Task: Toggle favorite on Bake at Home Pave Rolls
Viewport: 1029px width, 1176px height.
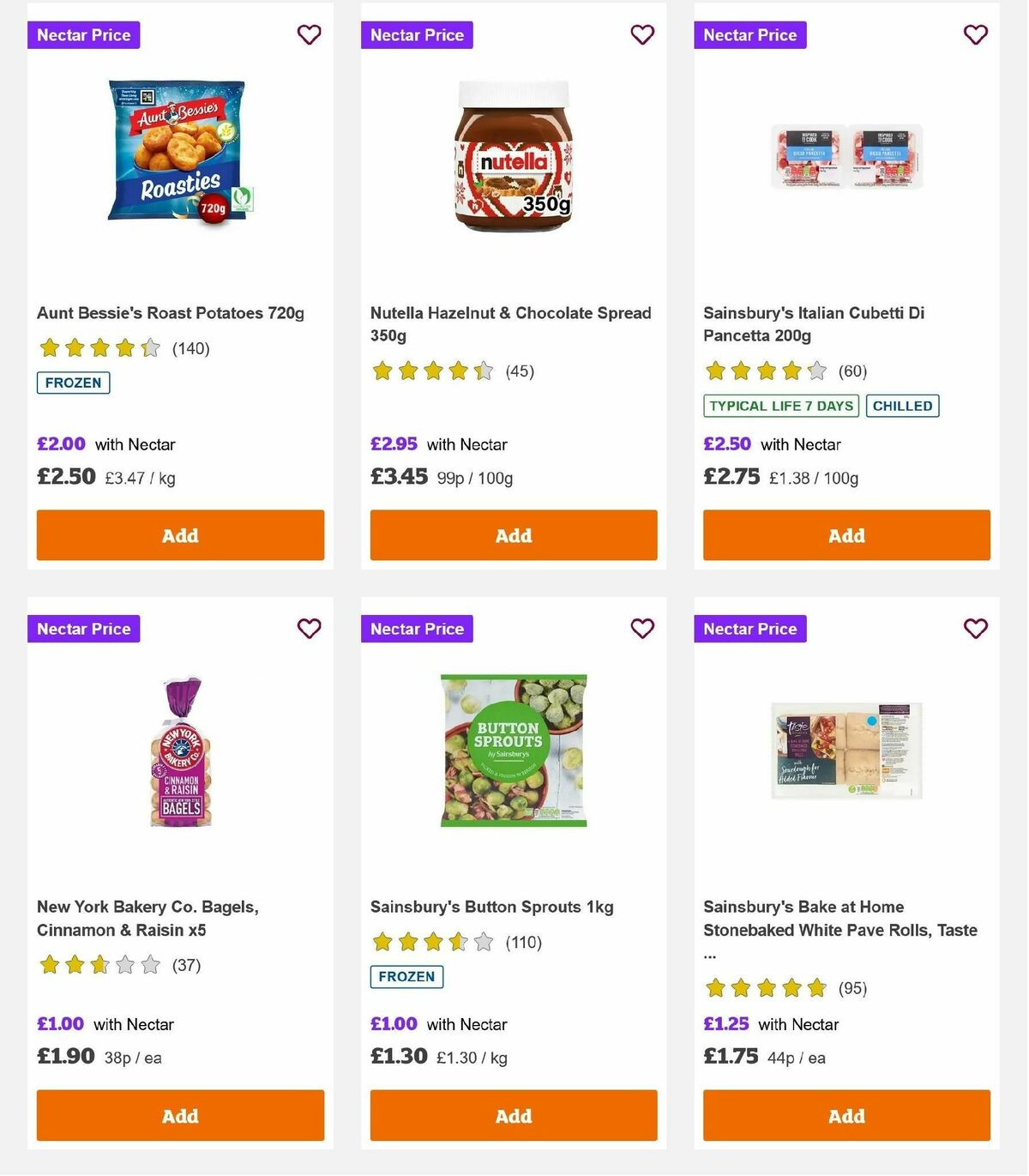Action: [x=975, y=629]
